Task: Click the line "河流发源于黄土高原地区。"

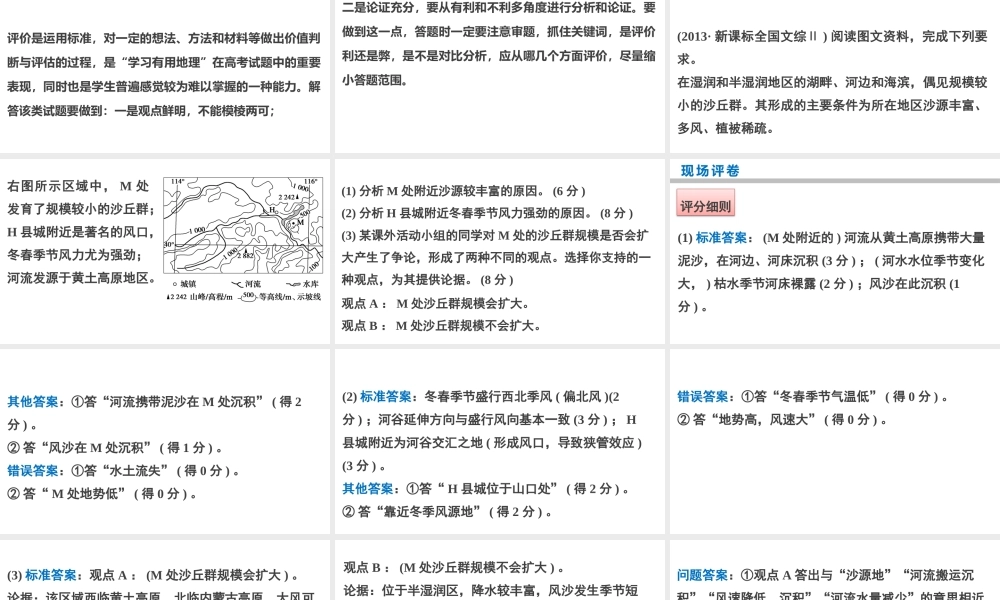Action: tap(82, 278)
